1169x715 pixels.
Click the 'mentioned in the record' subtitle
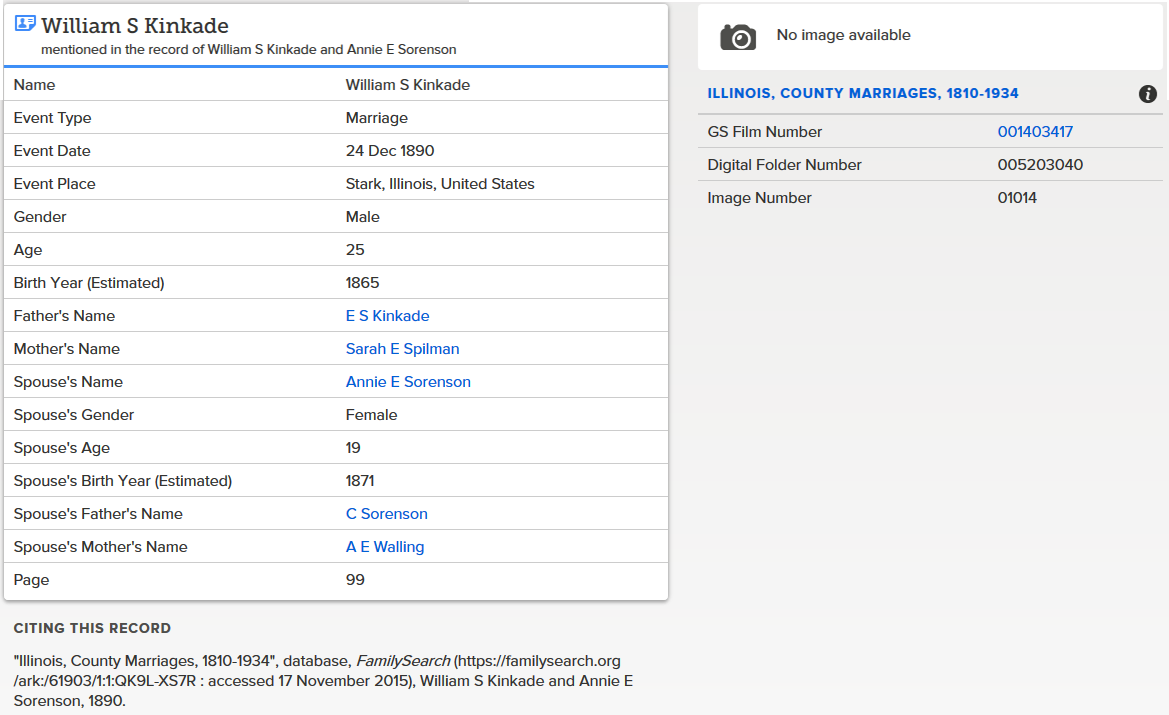coord(248,49)
